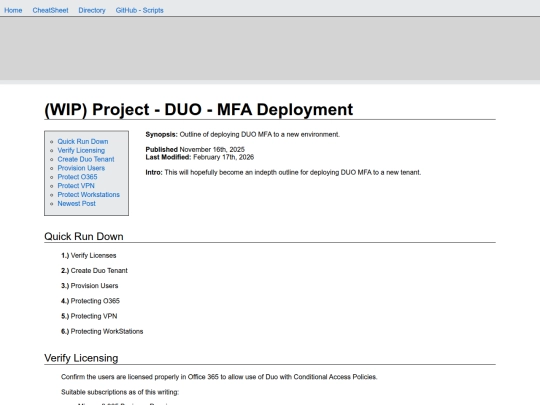Jump to Quick Run Down section
This screenshot has height=405, width=540.
pyautogui.click(x=83, y=142)
